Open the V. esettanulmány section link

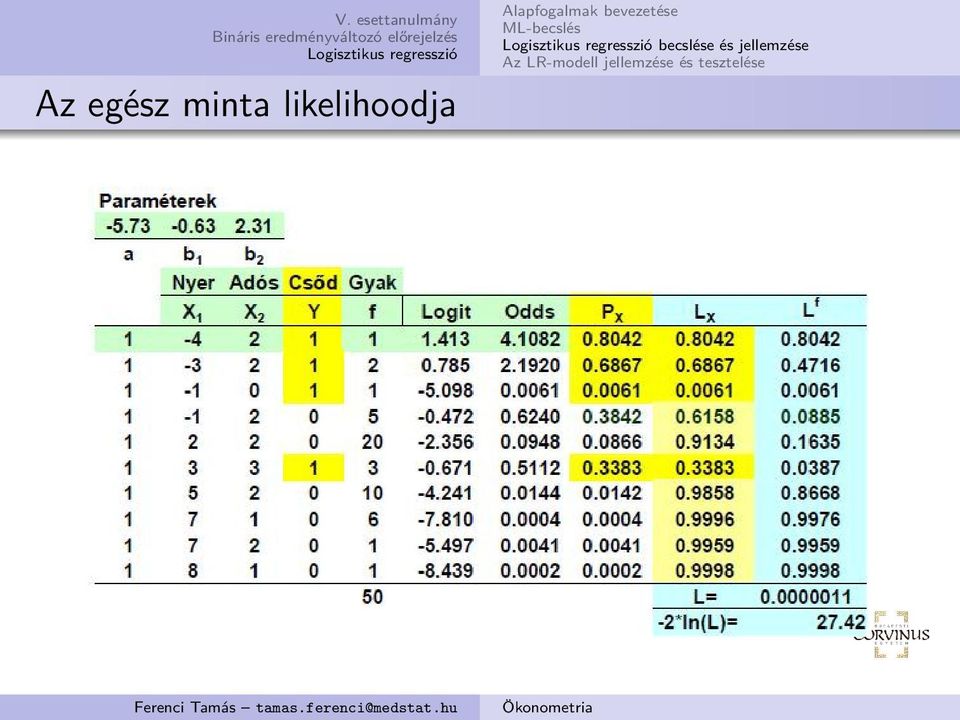click(396, 20)
